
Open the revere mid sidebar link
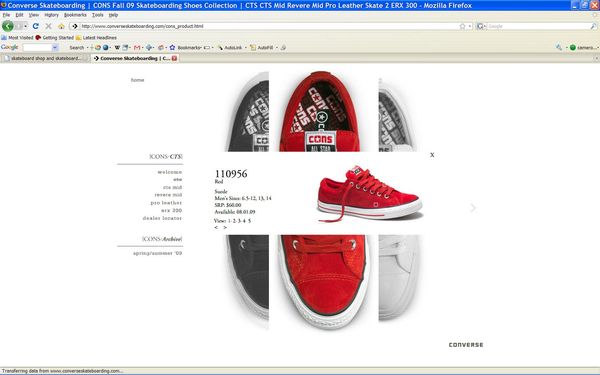(x=168, y=195)
